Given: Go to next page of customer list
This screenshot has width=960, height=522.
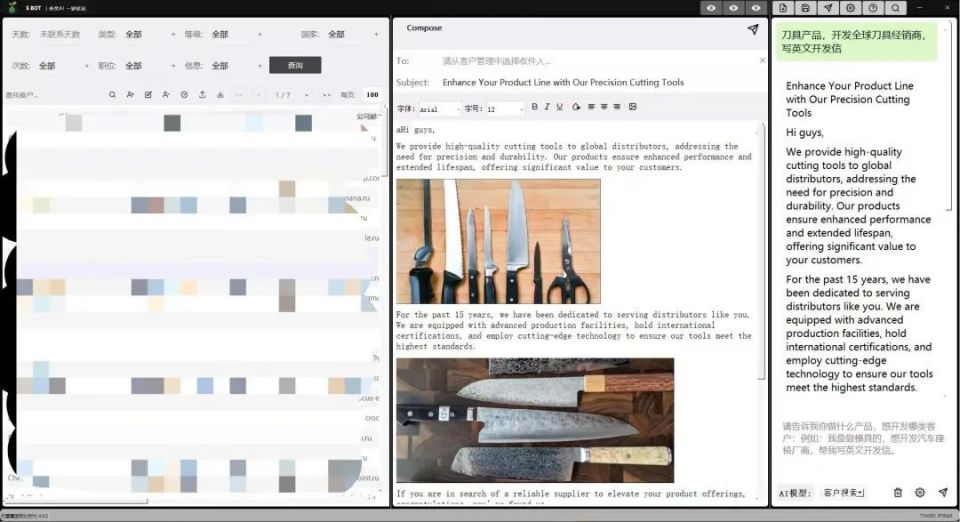Looking at the screenshot, I should [x=307, y=95].
